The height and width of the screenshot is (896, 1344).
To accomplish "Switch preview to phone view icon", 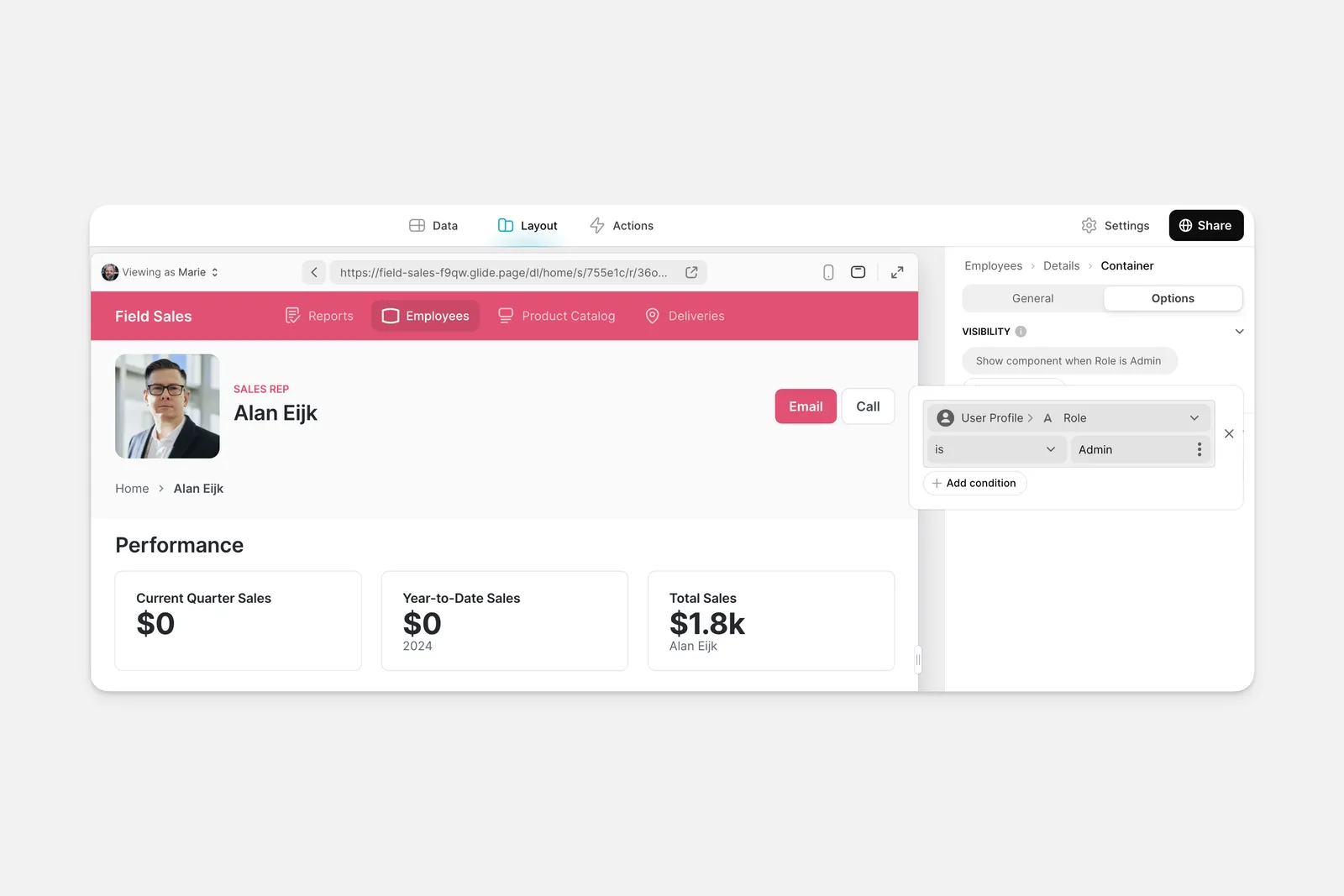I will click(828, 272).
